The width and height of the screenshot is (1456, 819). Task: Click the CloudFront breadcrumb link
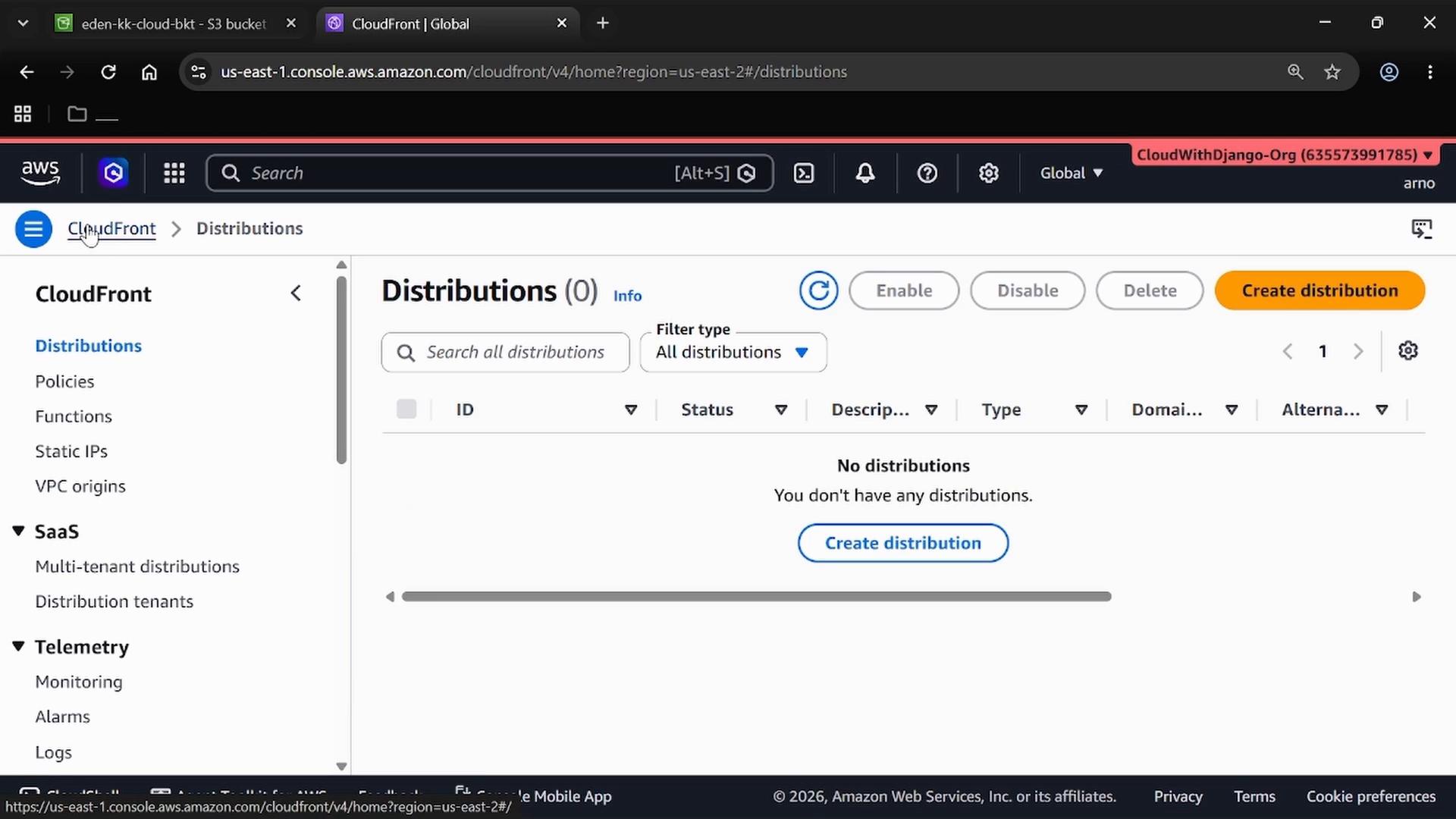[x=111, y=228]
